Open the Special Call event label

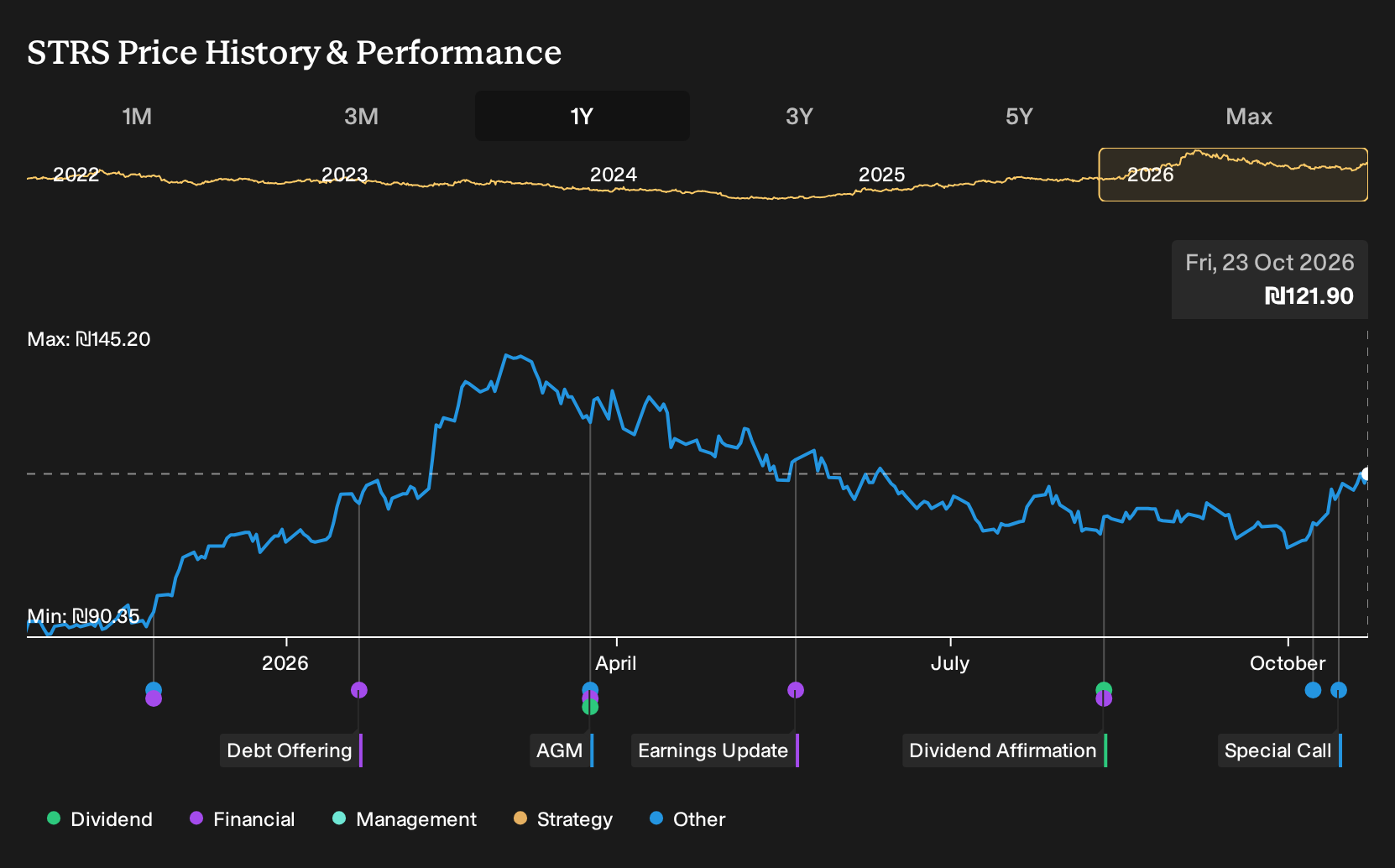pos(1280,750)
